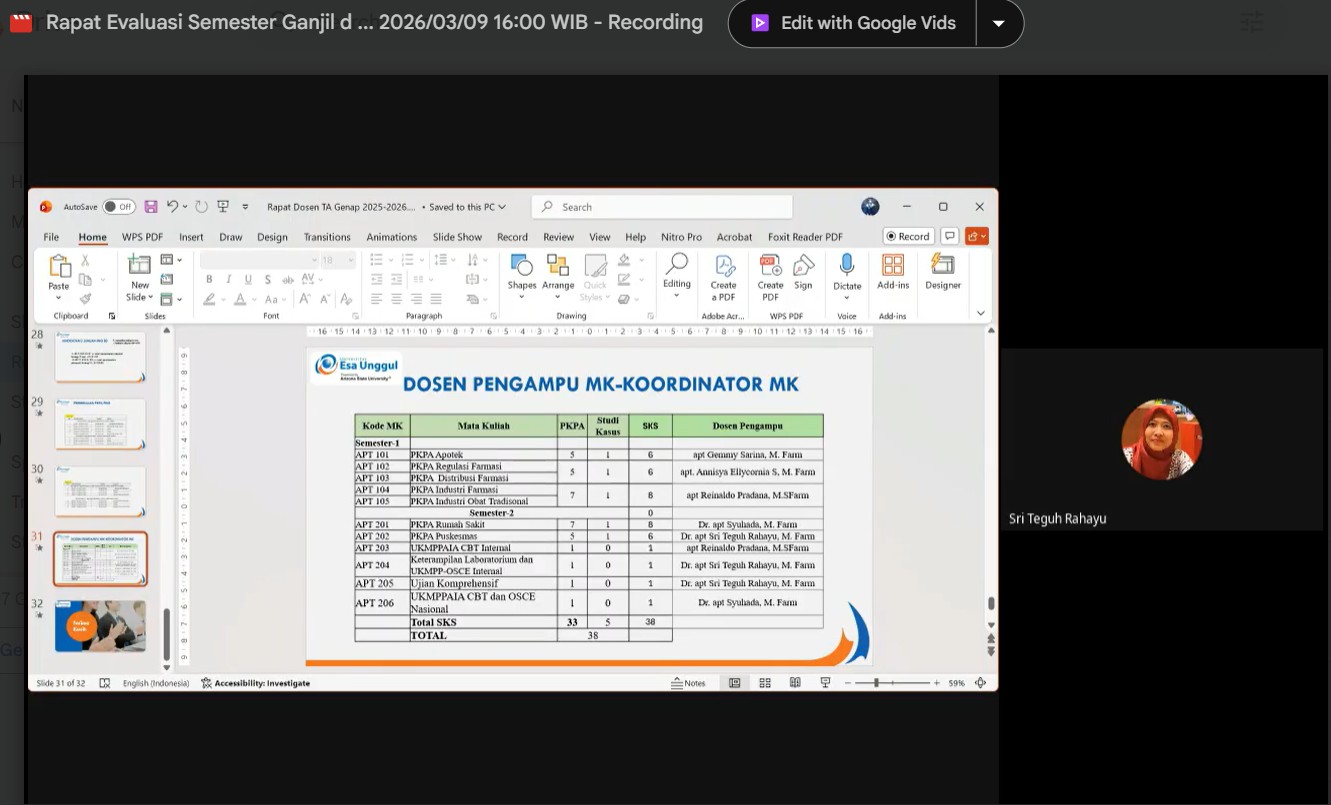This screenshot has width=1331, height=805.
Task: Toggle the Notes pane in status bar
Action: coord(688,683)
